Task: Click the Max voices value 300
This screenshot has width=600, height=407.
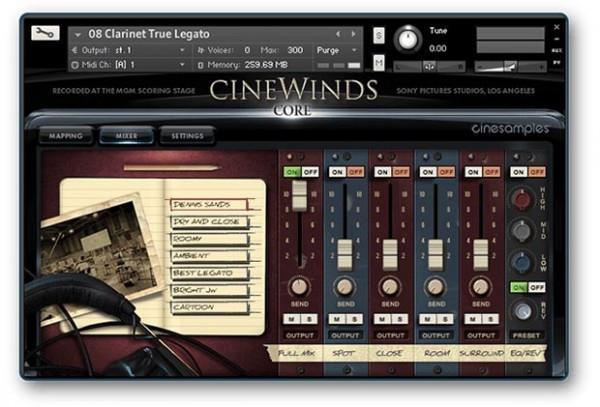Action: tap(295, 50)
